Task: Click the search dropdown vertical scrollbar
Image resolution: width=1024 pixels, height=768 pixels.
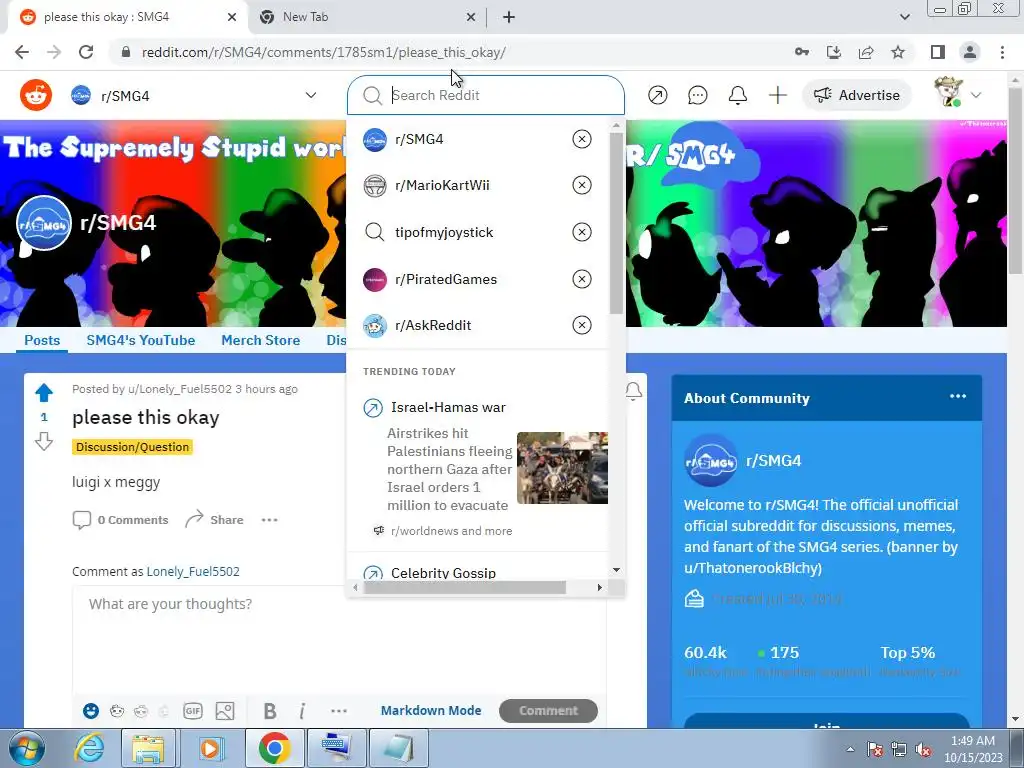Action: pos(616,222)
